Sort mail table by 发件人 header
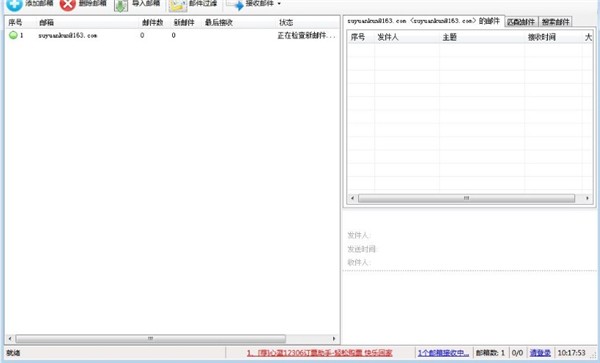 tap(388, 37)
